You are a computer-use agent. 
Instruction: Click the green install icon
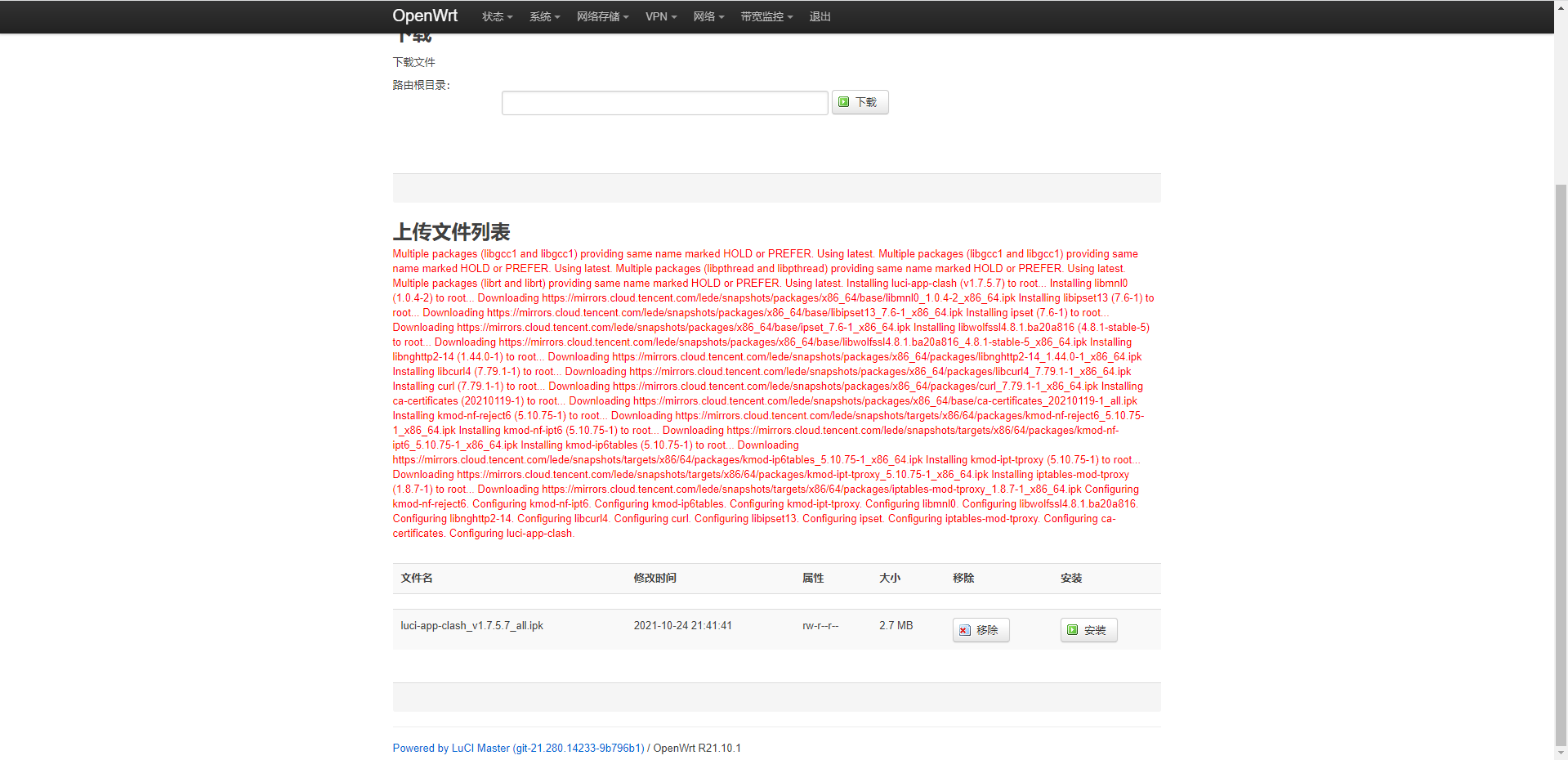[1073, 630]
